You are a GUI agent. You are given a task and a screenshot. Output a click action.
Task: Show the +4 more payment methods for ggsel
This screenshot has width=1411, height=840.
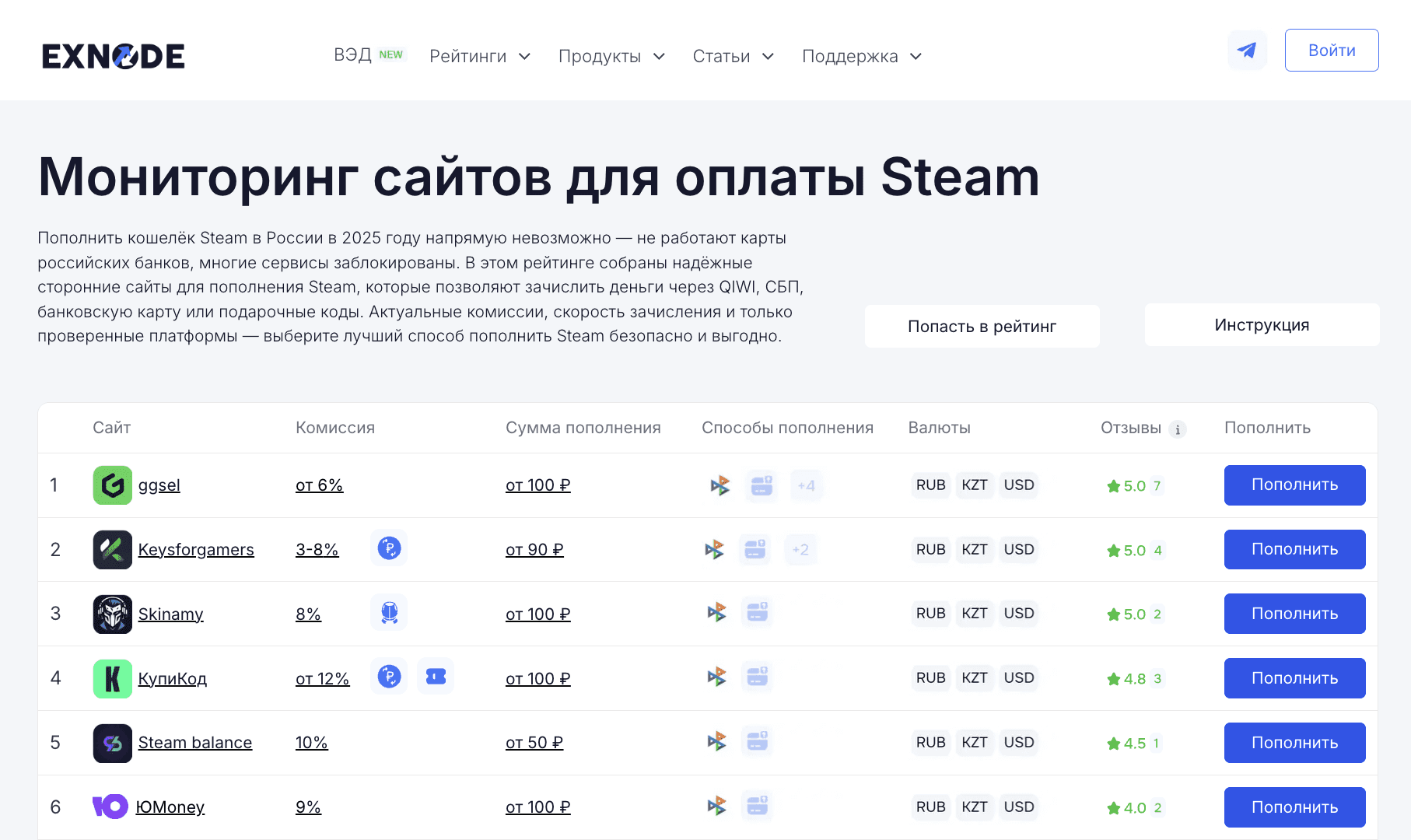(x=806, y=485)
